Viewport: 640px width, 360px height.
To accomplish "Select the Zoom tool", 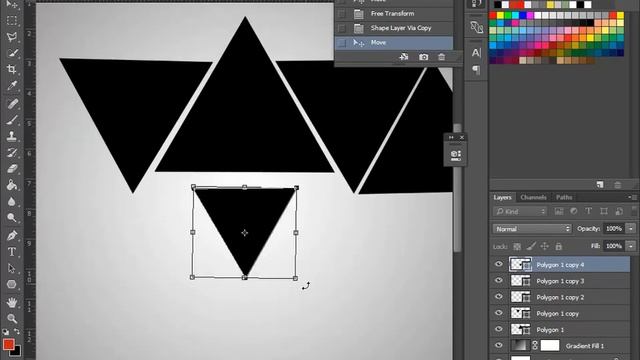I will (x=11, y=318).
